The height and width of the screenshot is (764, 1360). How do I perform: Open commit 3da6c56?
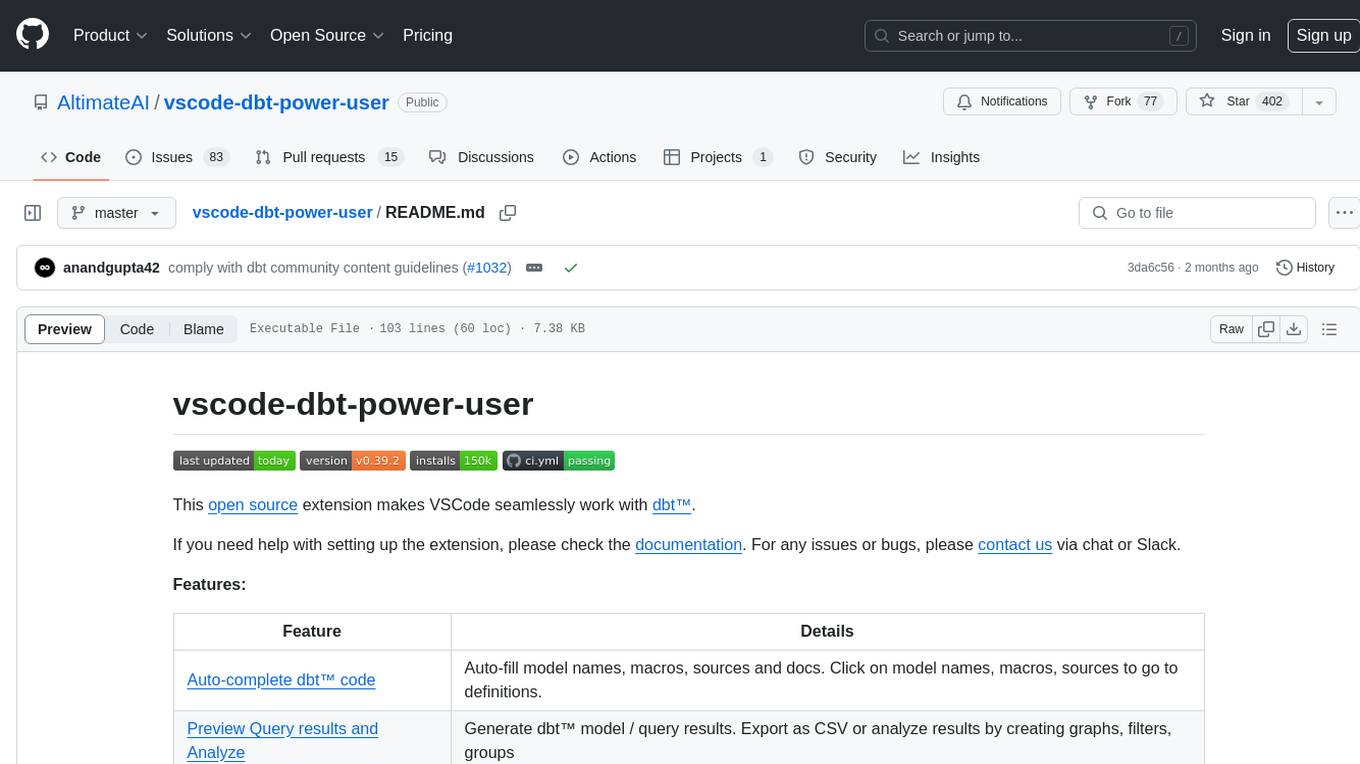[x=1150, y=268]
